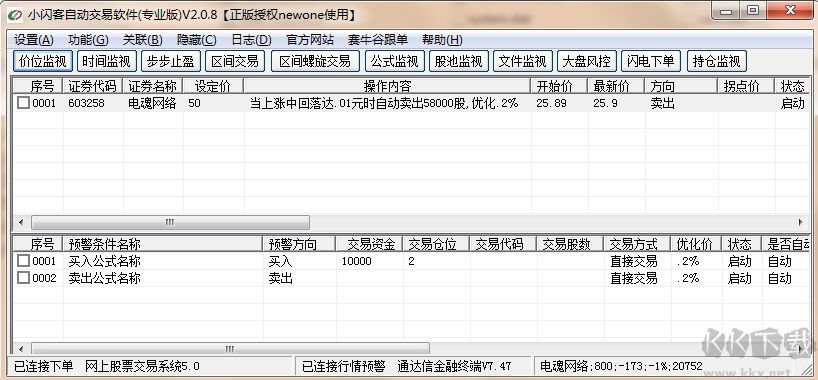818x380 pixels.
Task: Click 交易股数 column header
Action: tap(570, 244)
